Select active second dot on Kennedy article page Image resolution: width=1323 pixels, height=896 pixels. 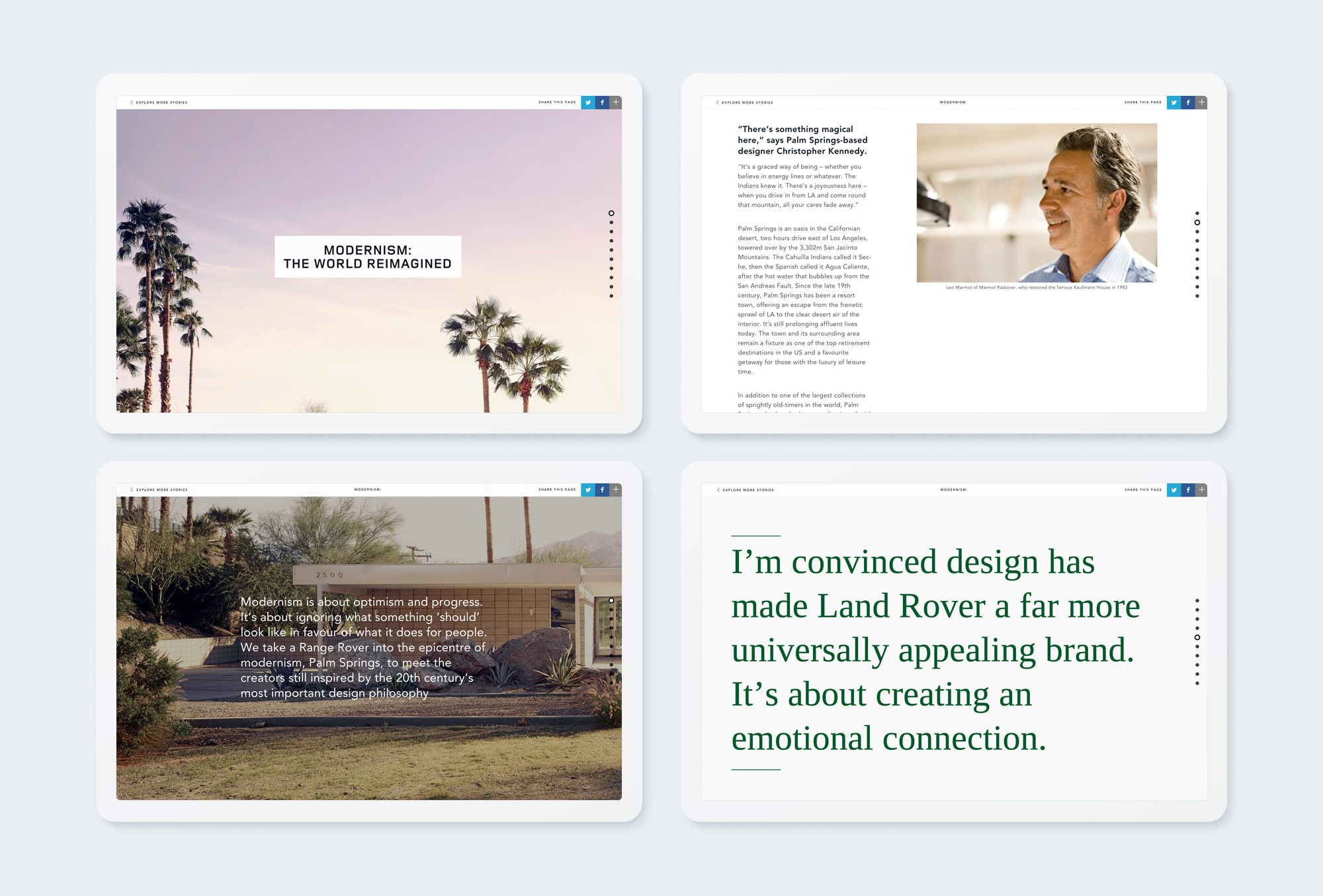pos(1197,222)
